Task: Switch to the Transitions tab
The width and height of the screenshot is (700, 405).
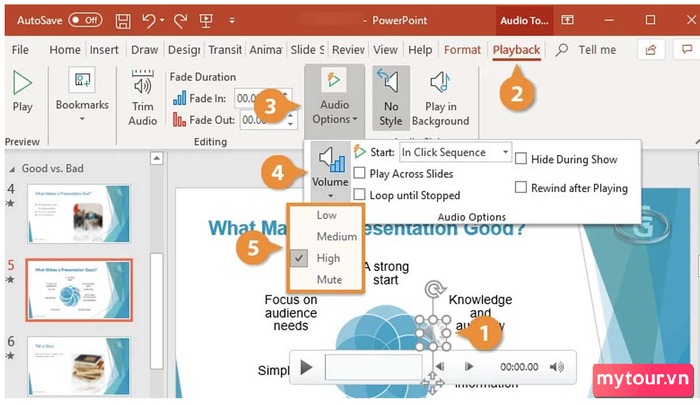Action: click(225, 50)
